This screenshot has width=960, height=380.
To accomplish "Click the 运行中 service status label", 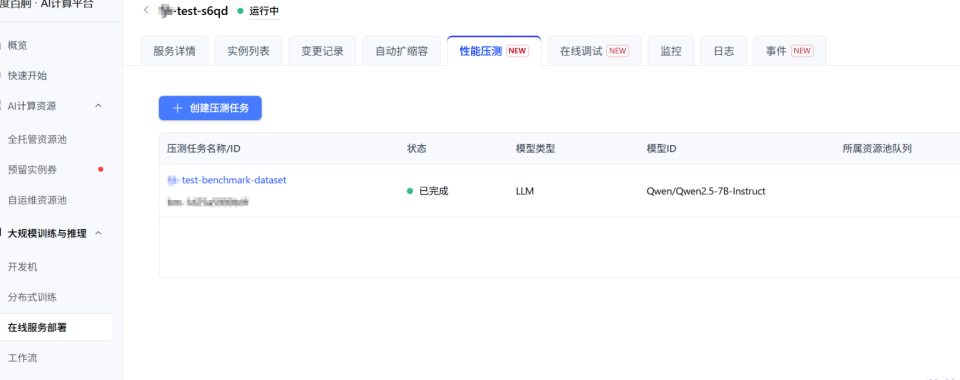I will click(x=264, y=11).
